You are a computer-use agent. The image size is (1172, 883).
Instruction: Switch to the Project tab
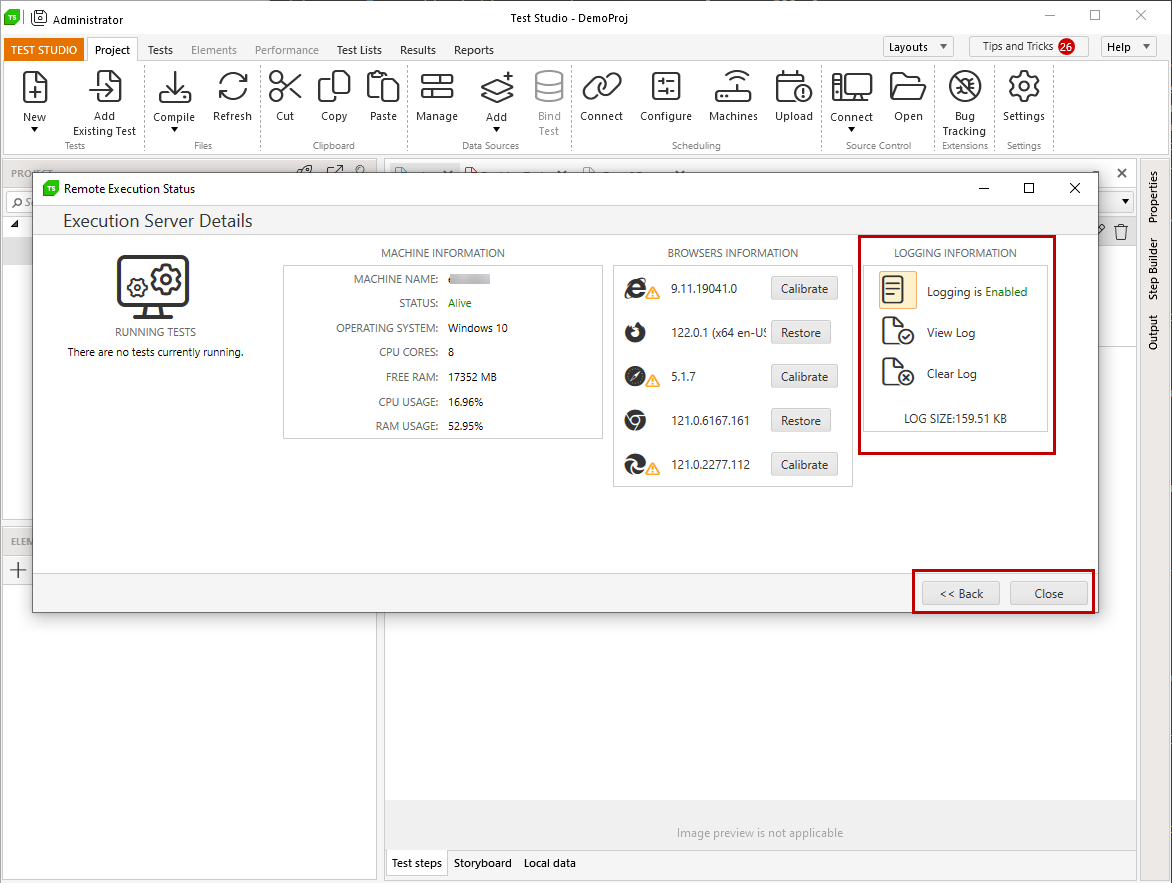[x=113, y=50]
